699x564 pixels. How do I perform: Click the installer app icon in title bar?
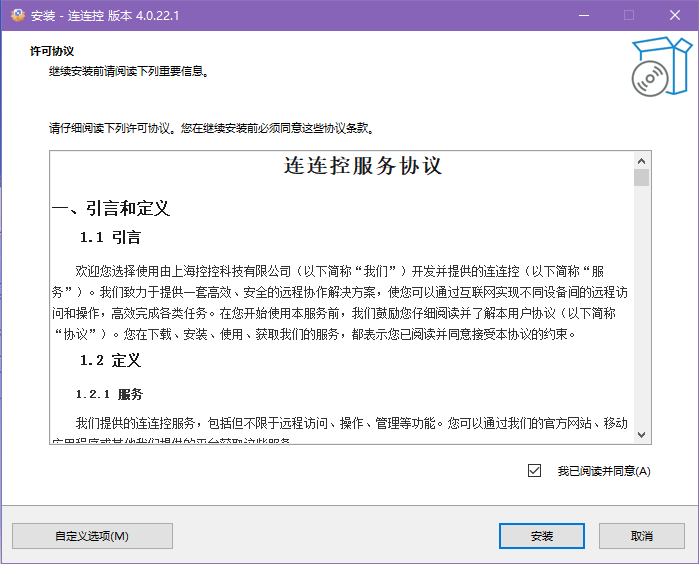tap(18, 15)
